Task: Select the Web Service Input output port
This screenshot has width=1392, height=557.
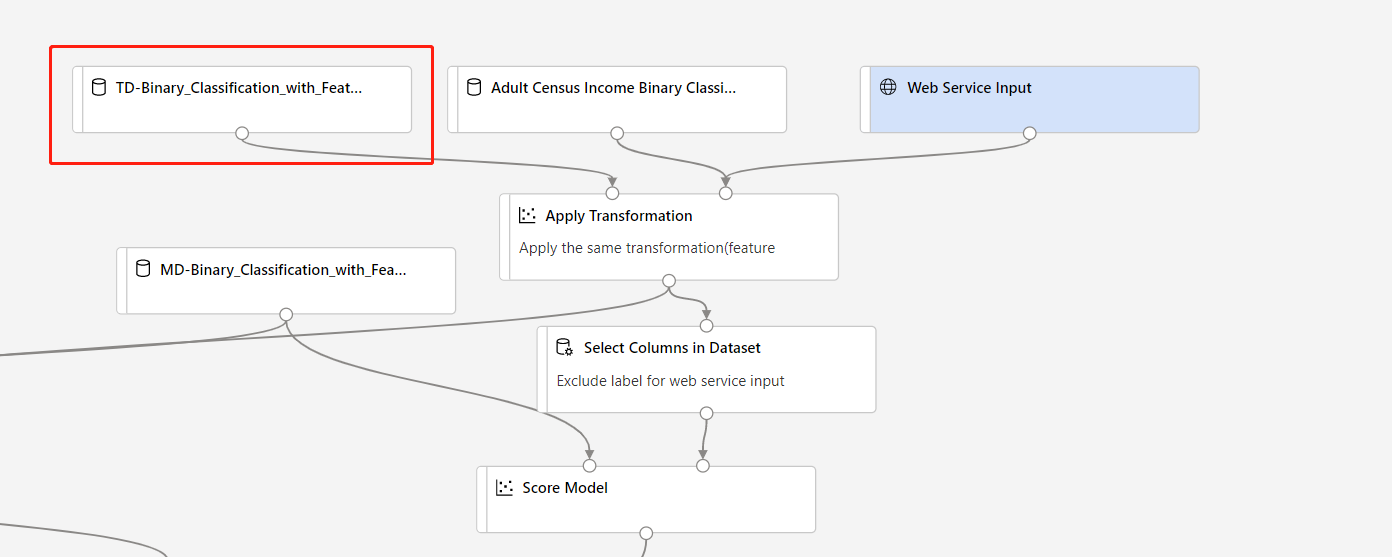Action: click(1030, 133)
